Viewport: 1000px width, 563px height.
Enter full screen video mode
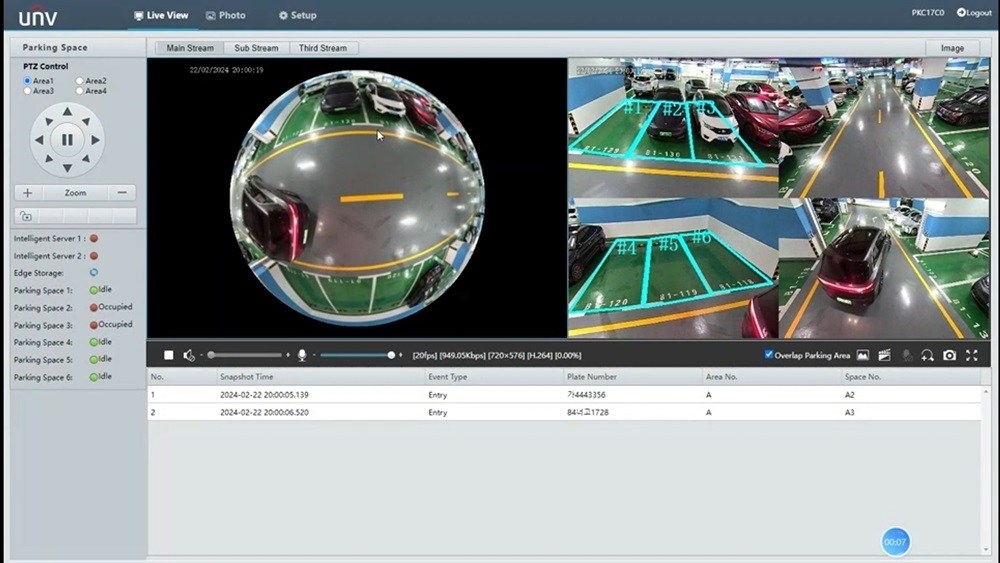972,355
